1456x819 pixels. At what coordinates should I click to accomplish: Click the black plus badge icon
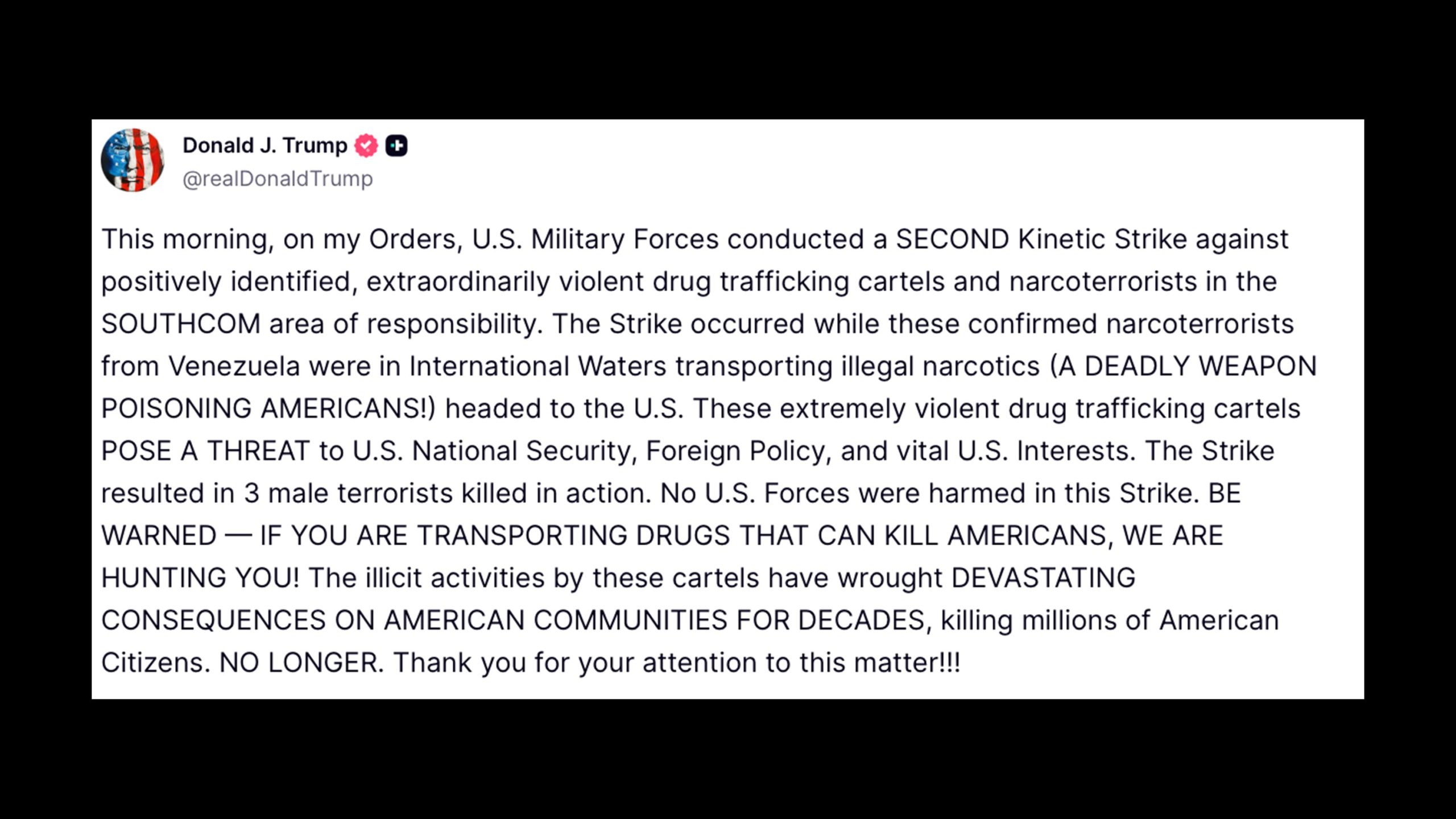tap(396, 146)
